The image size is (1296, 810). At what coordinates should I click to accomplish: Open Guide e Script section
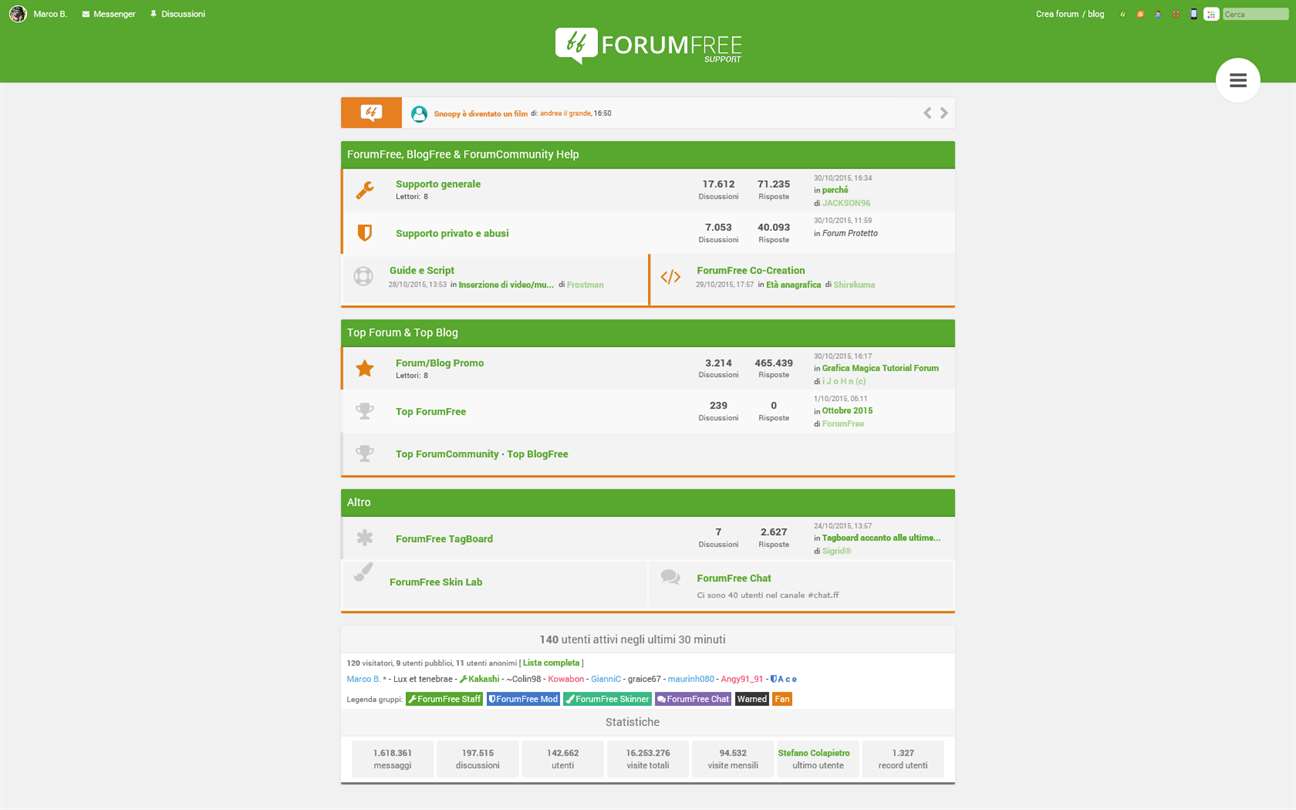tap(422, 270)
